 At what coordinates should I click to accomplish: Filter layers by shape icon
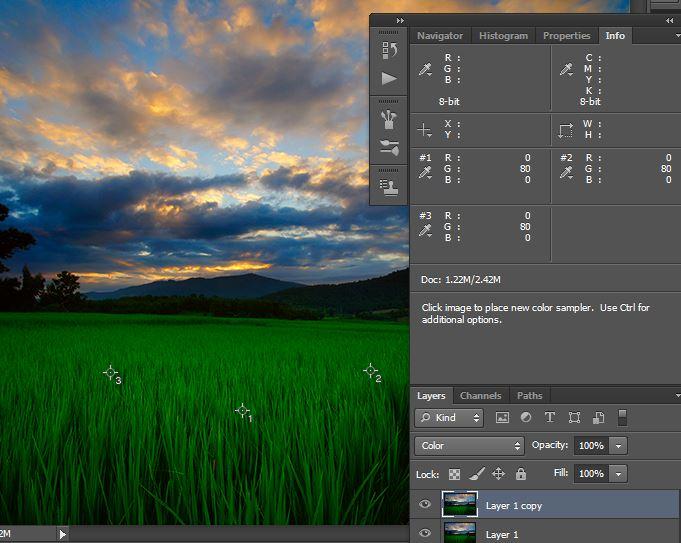[x=574, y=418]
